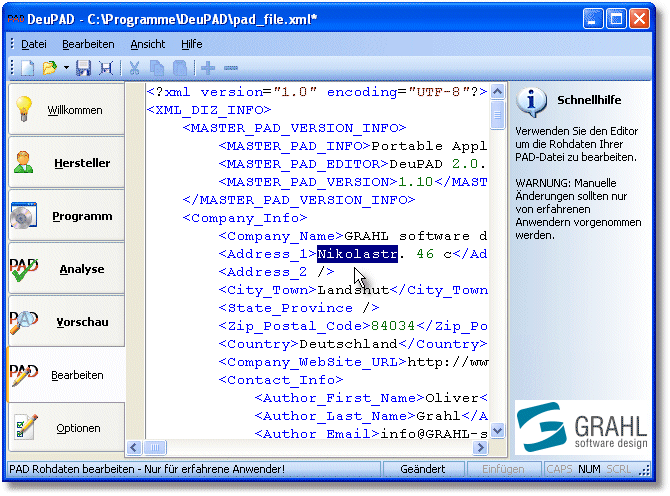Viewport: 670px width, 496px height.
Task: Click the Author_Last_Name value Grahl
Action: 438,416
